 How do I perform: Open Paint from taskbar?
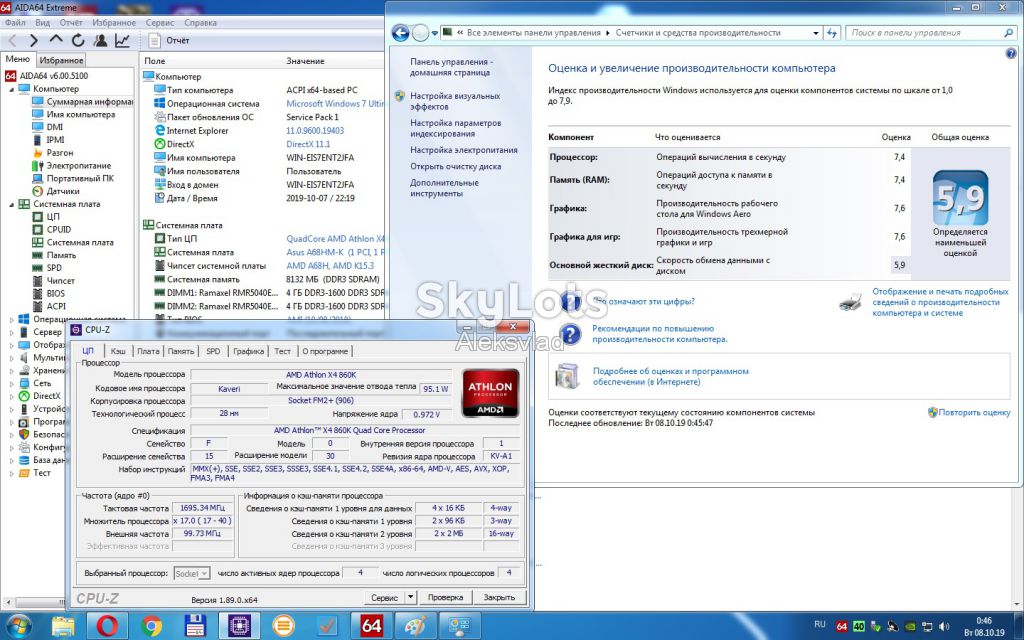(415, 626)
